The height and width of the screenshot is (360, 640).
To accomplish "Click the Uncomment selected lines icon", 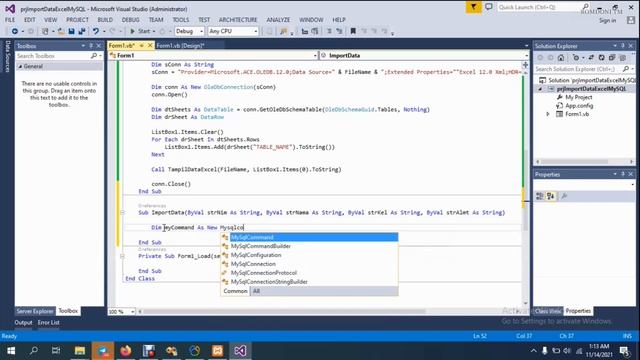I will 339,31.
